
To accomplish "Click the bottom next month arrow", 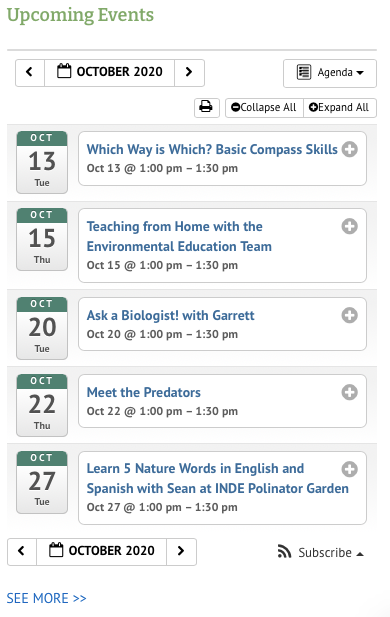I will coord(181,551).
